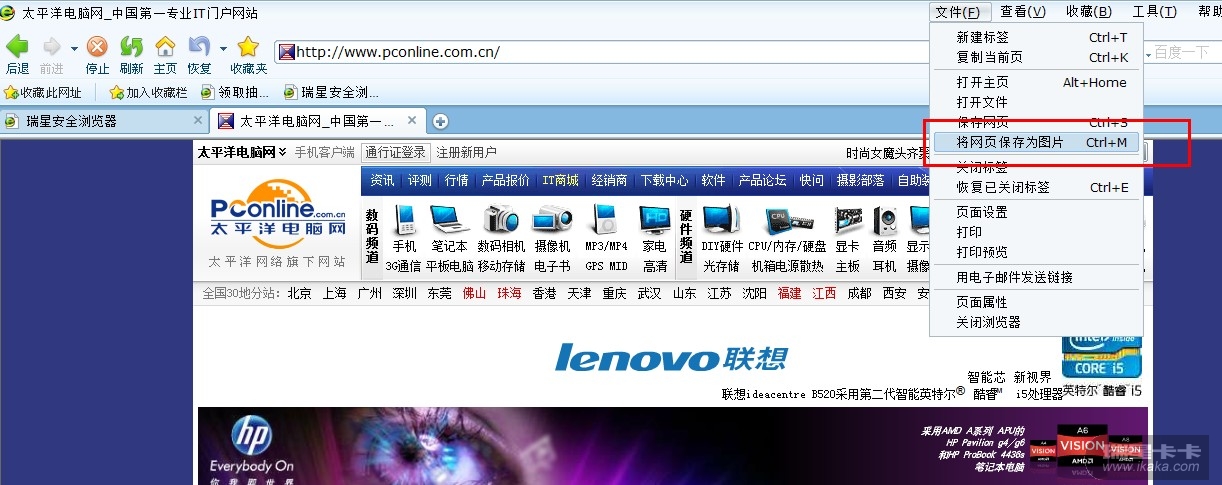Click the PConline logo
This screenshot has height=485, width=1222.
point(278,214)
